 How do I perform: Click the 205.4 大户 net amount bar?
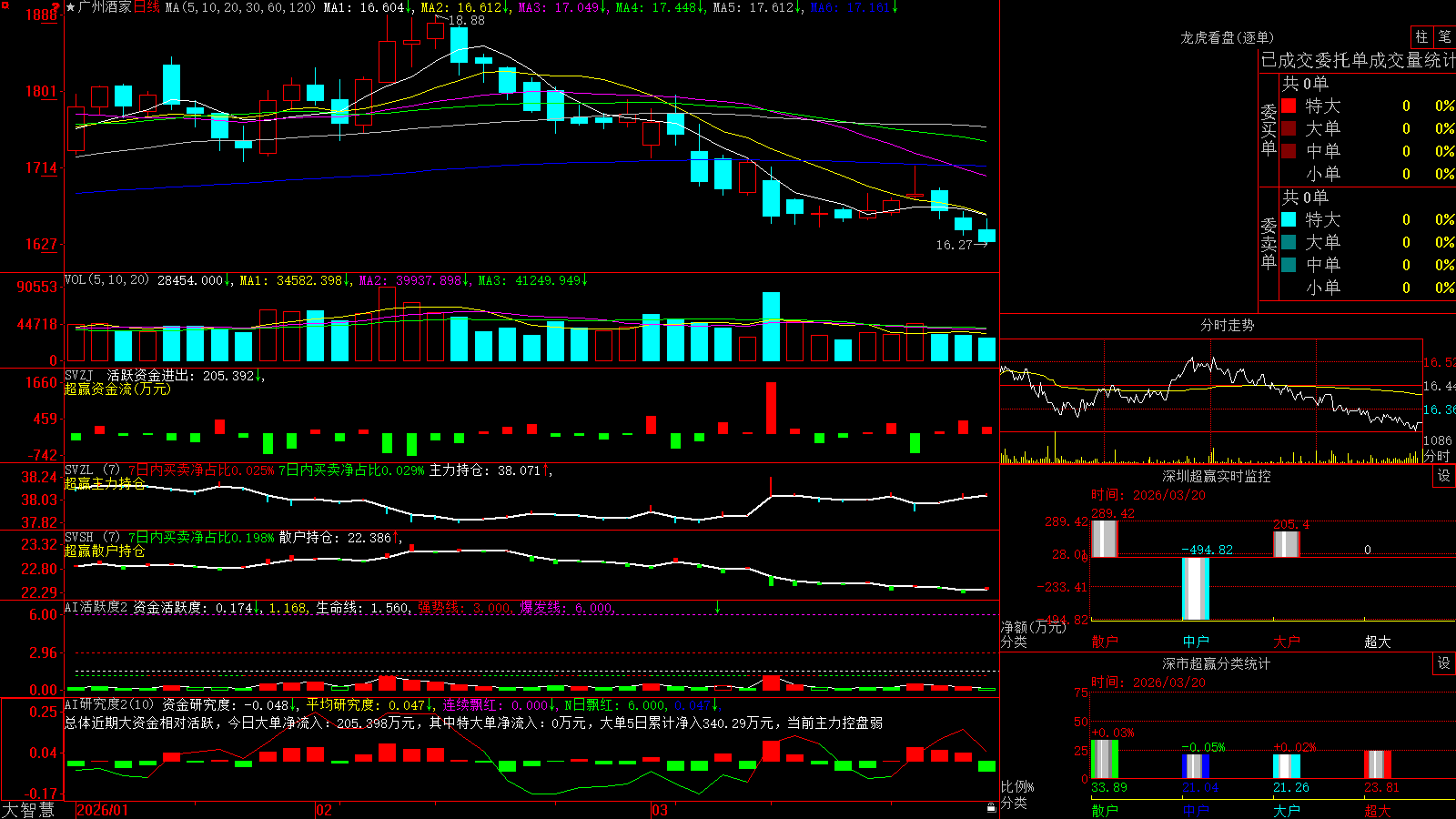pos(1287,544)
